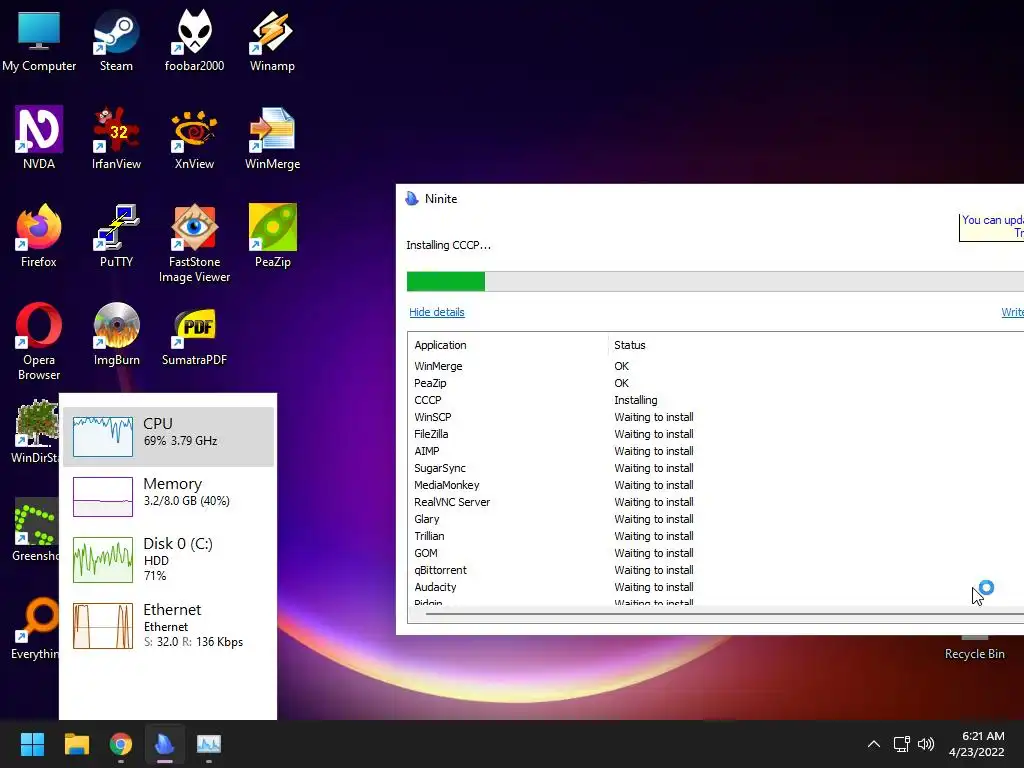Launch PuTTY desktop icon
The width and height of the screenshot is (1024, 768).
tap(116, 236)
